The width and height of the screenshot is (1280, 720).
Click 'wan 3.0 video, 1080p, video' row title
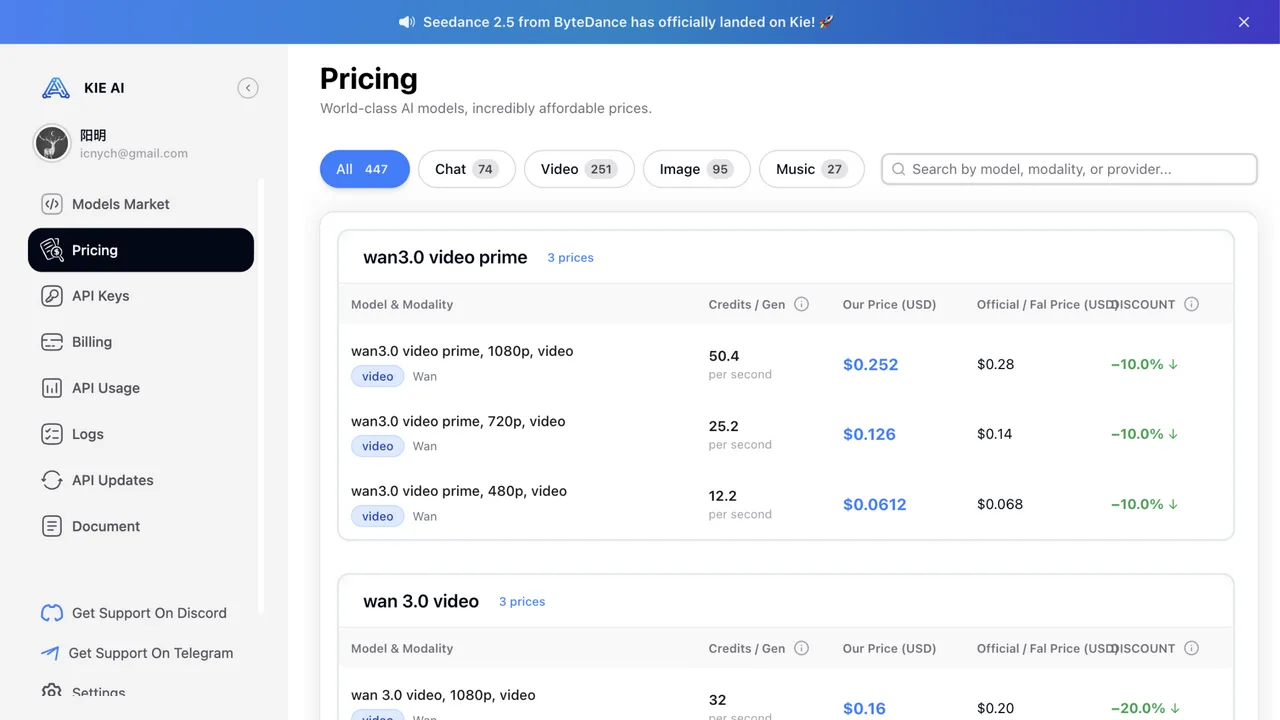tap(443, 695)
